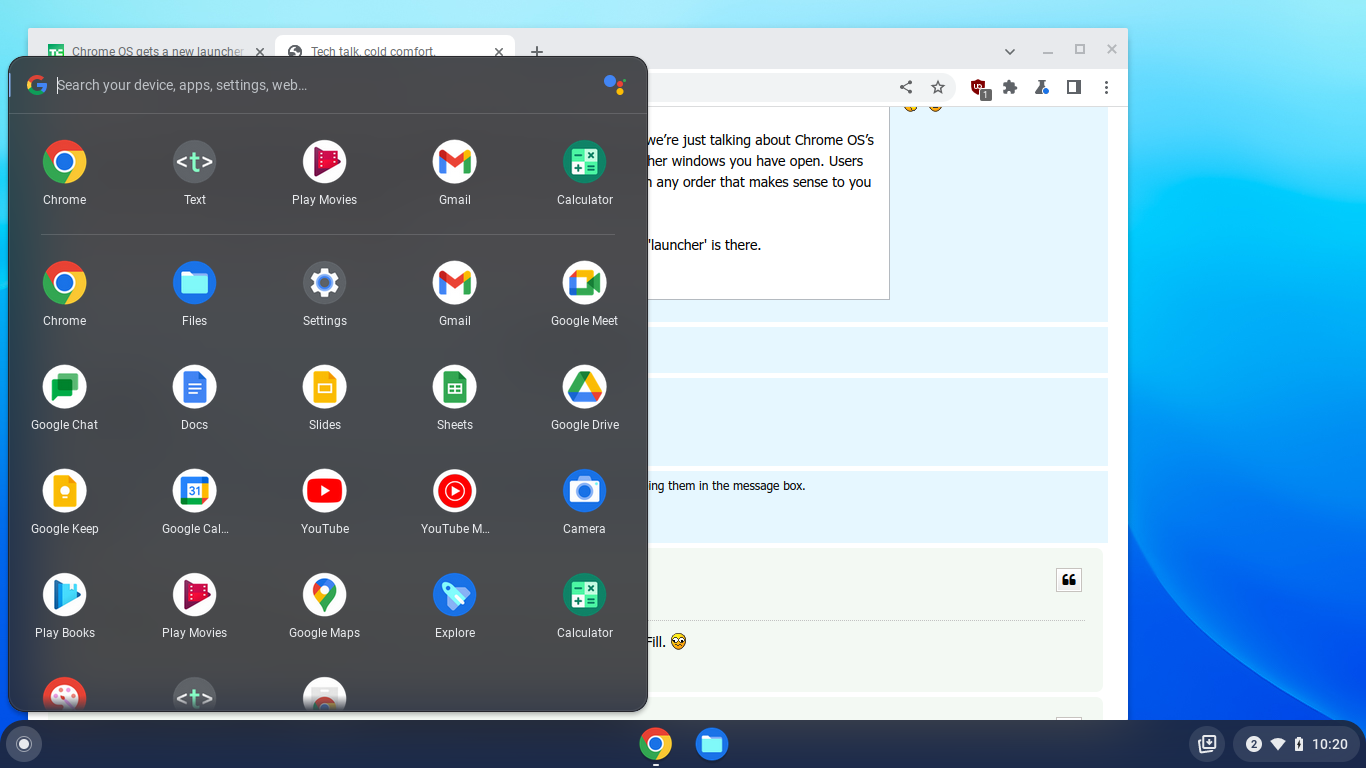Open Files from the shelf
The width and height of the screenshot is (1366, 768).
(x=711, y=744)
